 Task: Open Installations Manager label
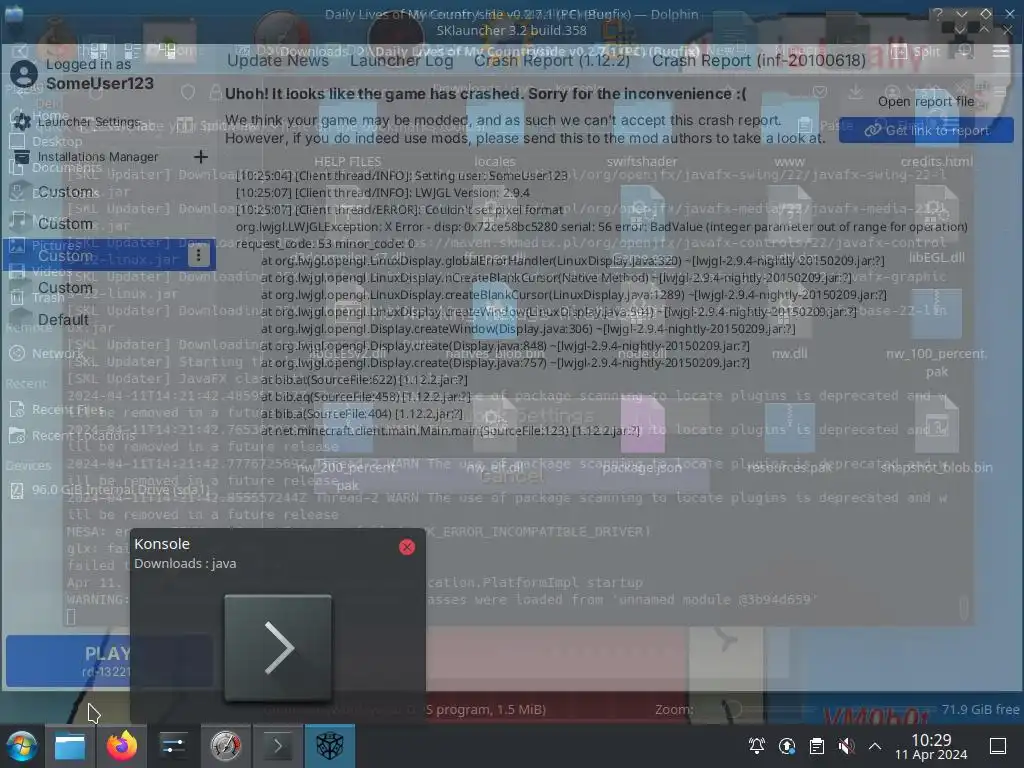[98, 157]
